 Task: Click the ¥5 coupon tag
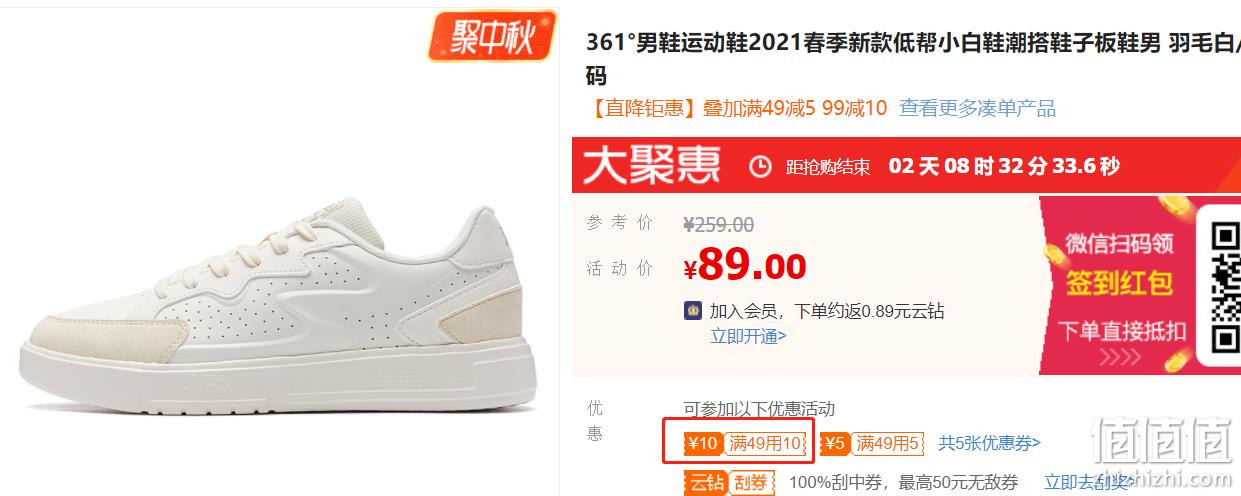tap(836, 443)
